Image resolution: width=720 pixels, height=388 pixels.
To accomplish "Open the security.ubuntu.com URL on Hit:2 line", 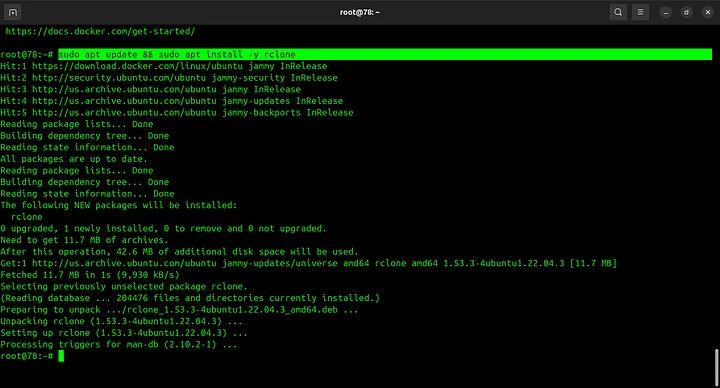I will tap(119, 78).
